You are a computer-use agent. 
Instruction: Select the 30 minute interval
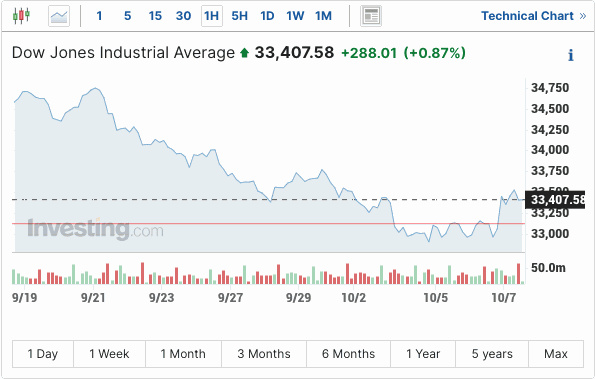click(x=183, y=16)
